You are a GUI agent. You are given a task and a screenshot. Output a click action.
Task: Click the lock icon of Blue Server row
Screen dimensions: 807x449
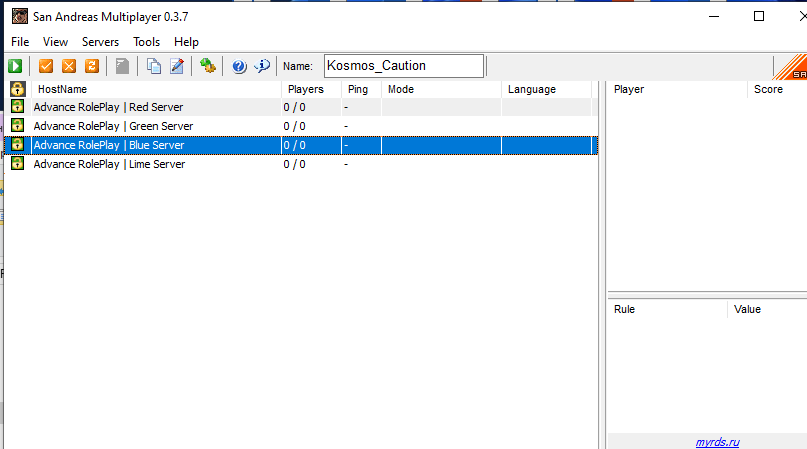[17, 145]
